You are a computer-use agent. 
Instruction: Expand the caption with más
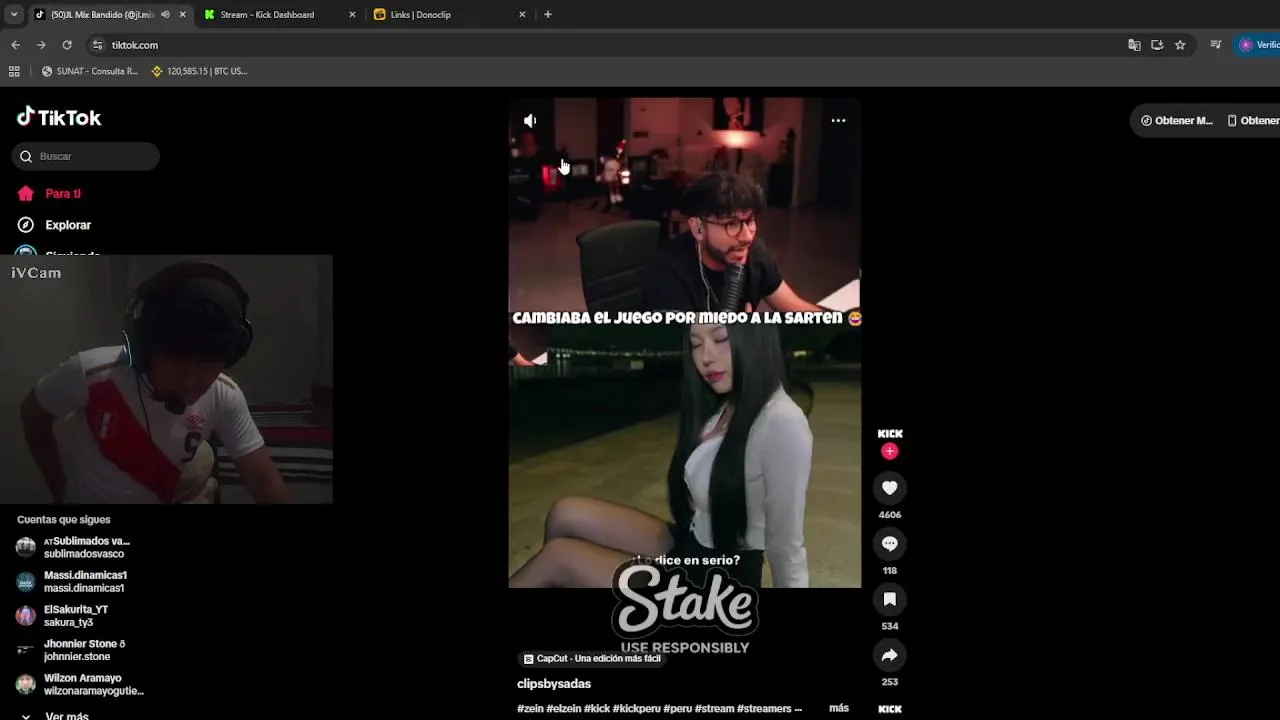(839, 708)
